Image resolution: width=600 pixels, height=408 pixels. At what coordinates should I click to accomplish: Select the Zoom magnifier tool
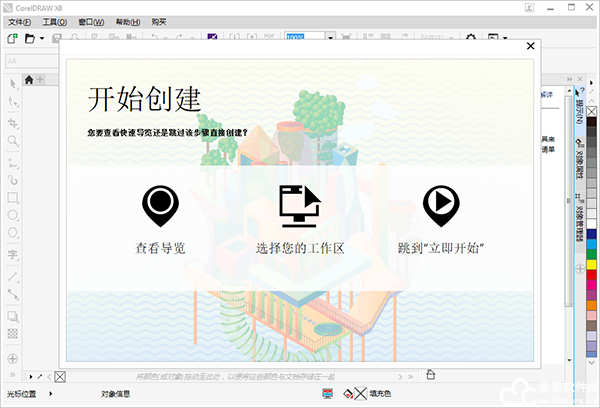coord(13,141)
